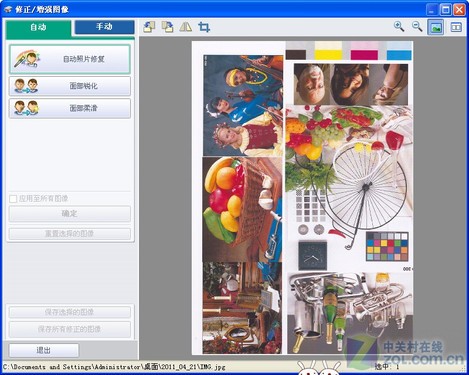The image size is (469, 375).
Task: Click the auto photo fix paintbrush icon
Action: point(27,59)
